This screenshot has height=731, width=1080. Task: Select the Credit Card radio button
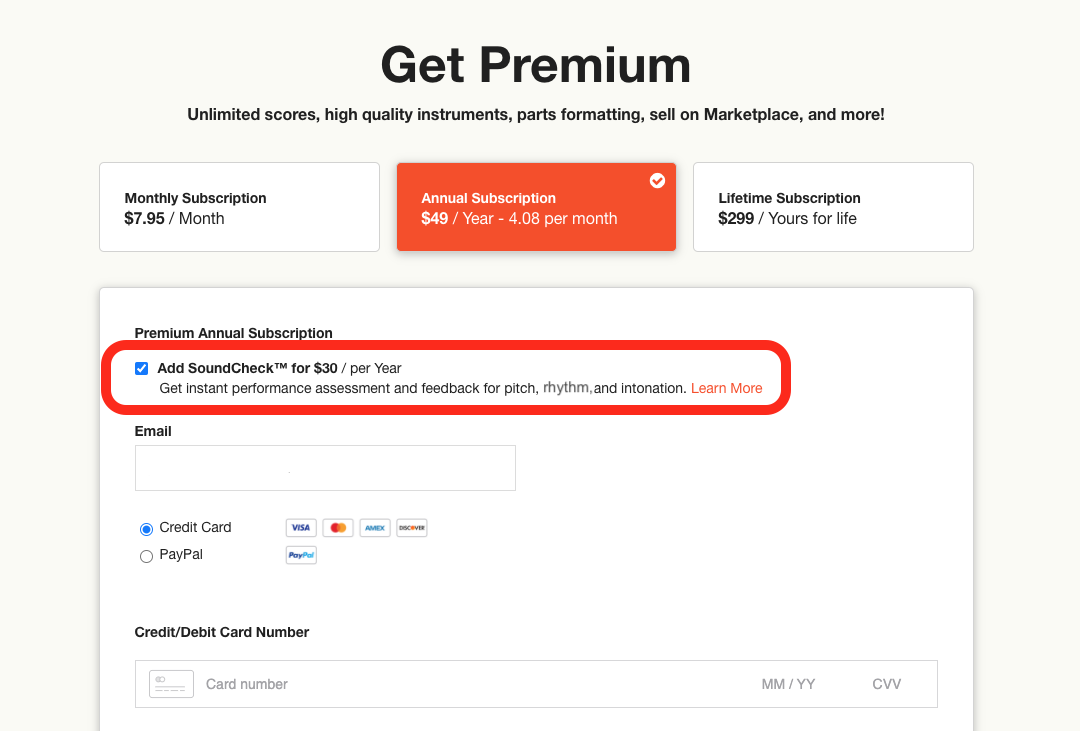pyautogui.click(x=146, y=529)
